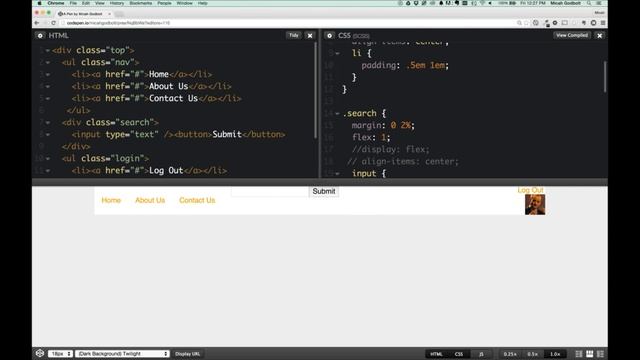Switch to right-side editor layout icon
This screenshot has width=640, height=360.
pos(600,354)
